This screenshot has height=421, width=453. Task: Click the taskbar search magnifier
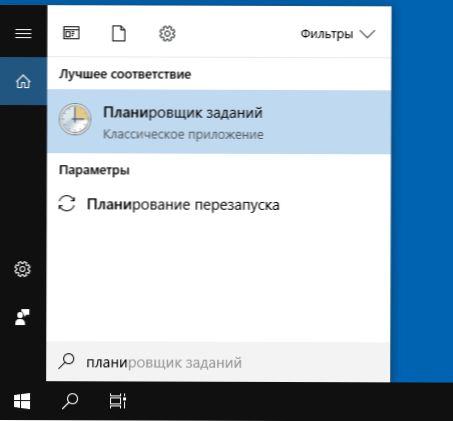pyautogui.click(x=70, y=401)
